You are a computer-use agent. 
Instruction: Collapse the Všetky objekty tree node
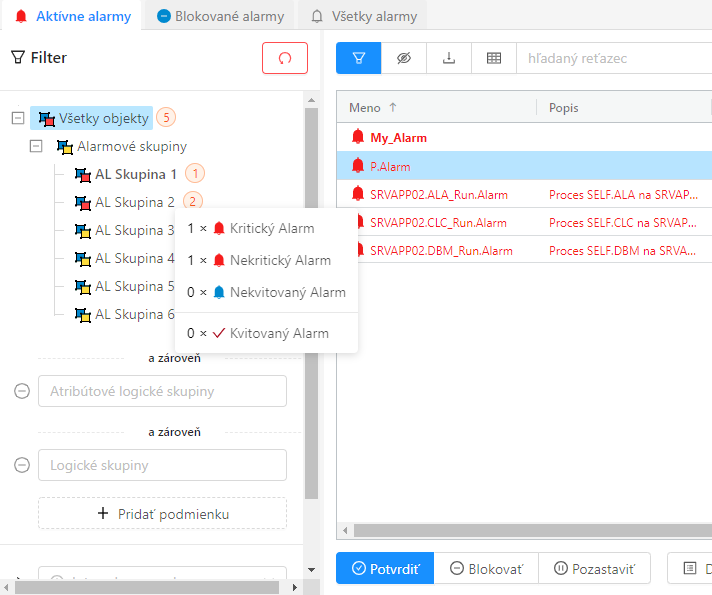[x=17, y=118]
